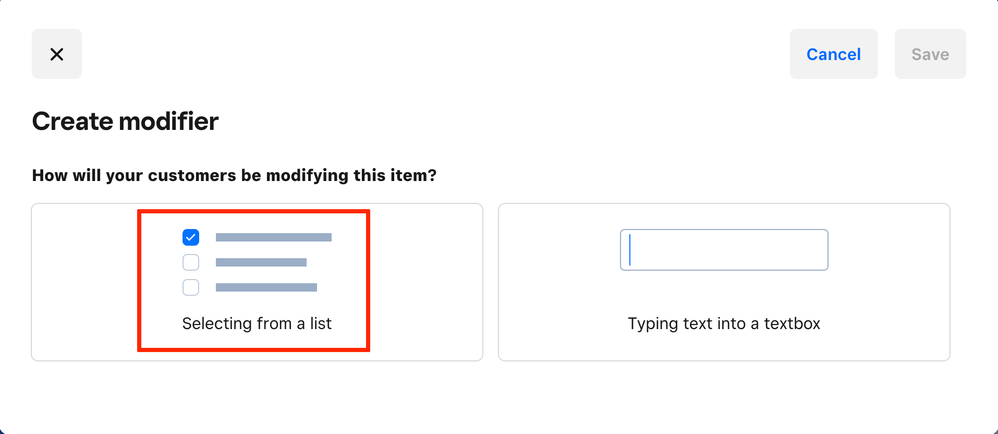Viewport: 998px width, 434px height.
Task: Click the Cancel button
Action: (x=833, y=54)
